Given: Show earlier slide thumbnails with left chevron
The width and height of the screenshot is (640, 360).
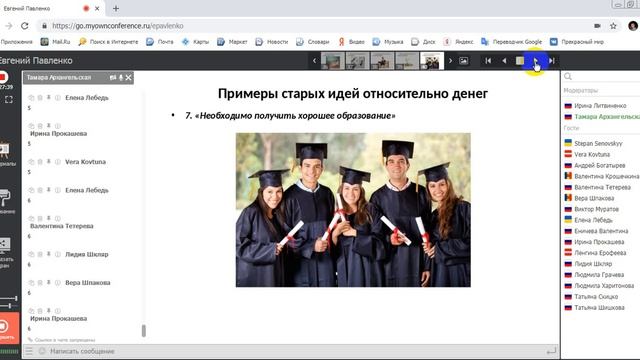Looking at the screenshot, I should click(x=314, y=61).
